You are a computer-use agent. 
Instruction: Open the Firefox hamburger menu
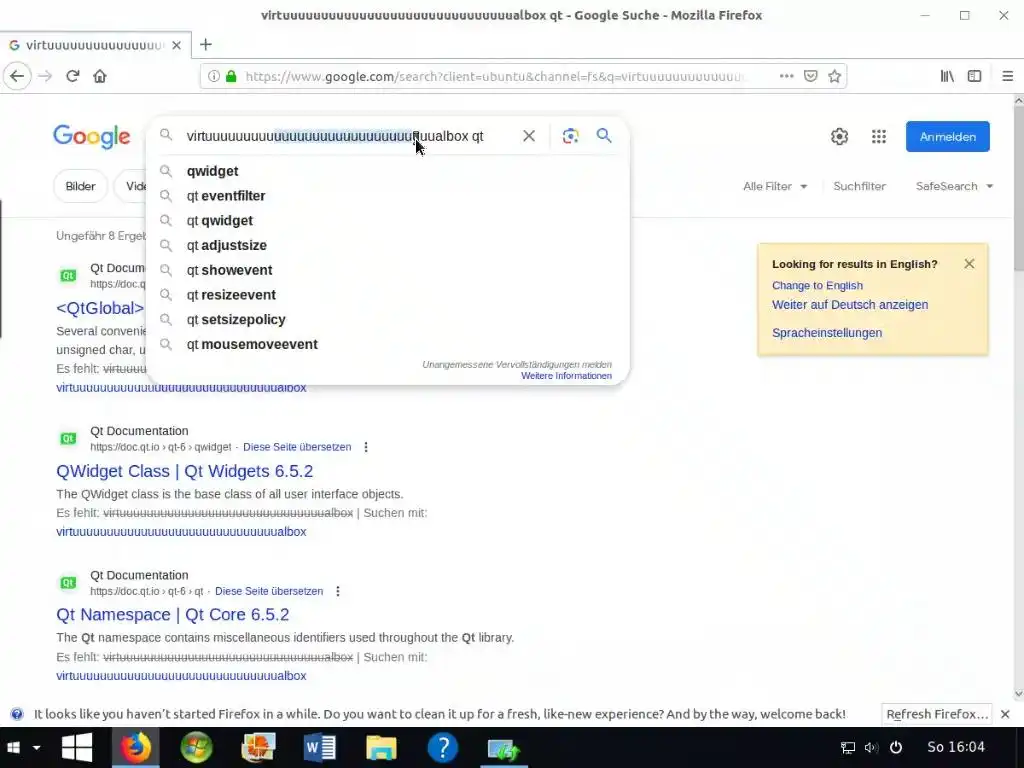(1008, 76)
